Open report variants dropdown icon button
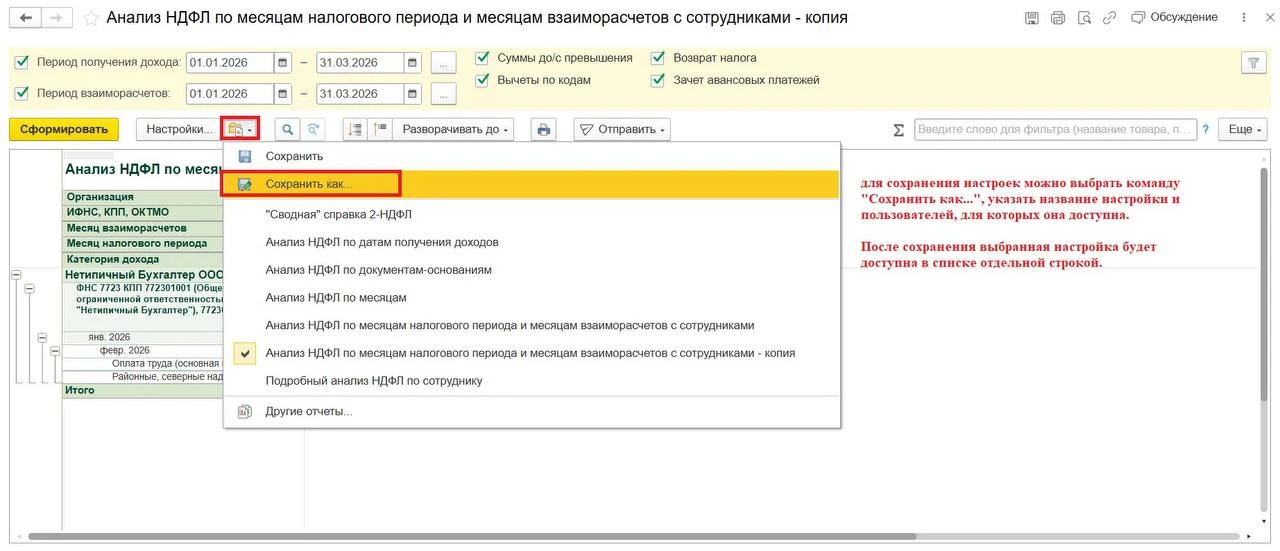 pos(241,129)
